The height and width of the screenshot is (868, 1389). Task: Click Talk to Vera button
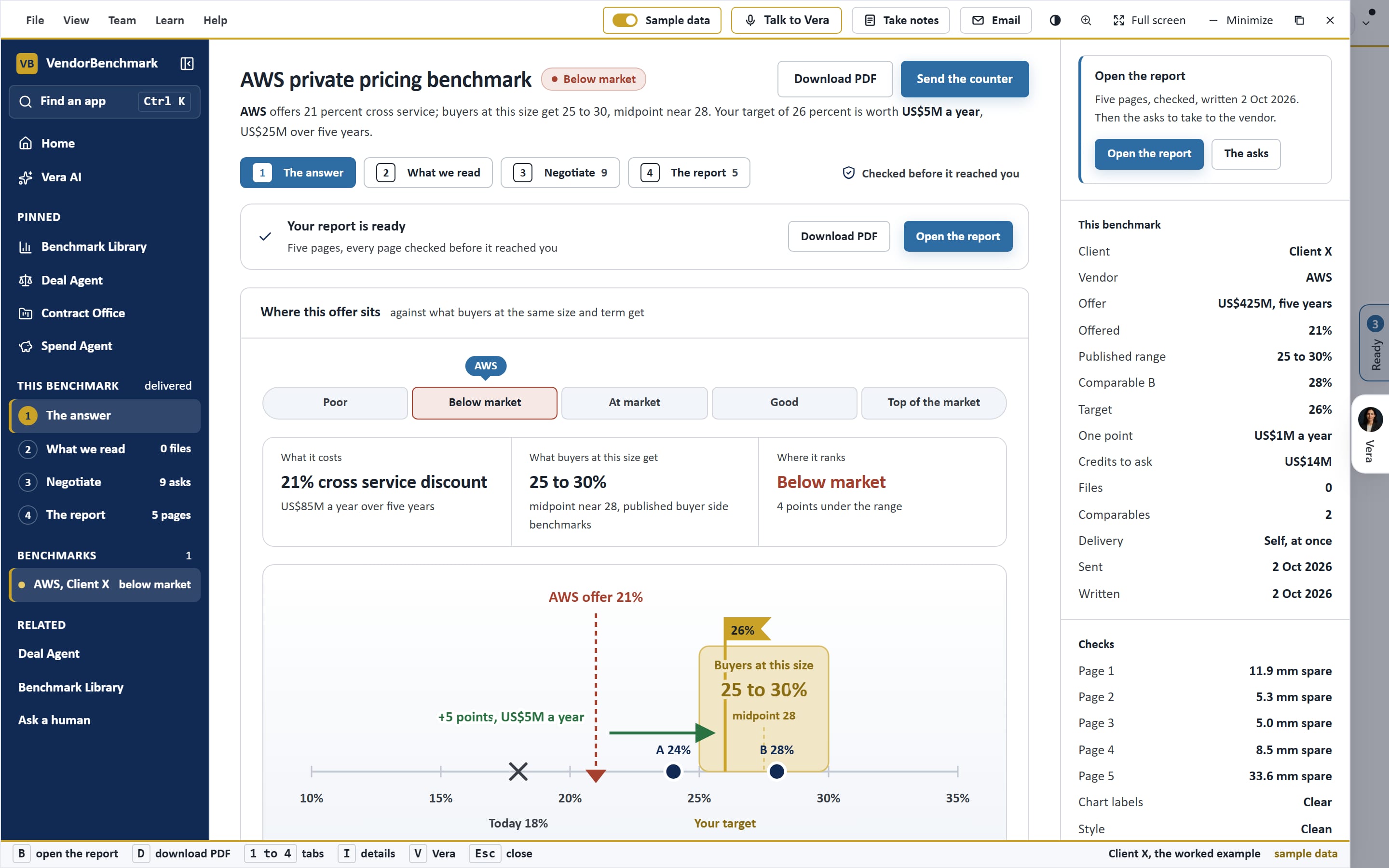(x=786, y=20)
